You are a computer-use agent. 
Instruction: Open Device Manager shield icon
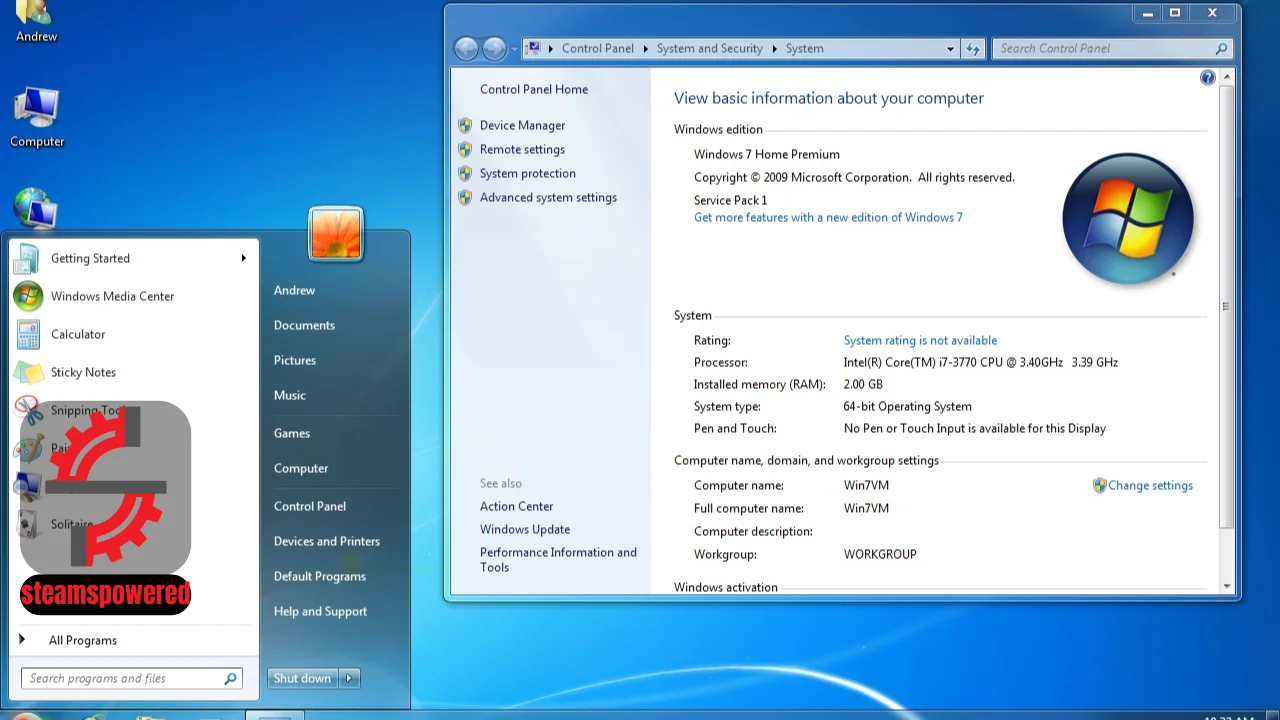[465, 125]
